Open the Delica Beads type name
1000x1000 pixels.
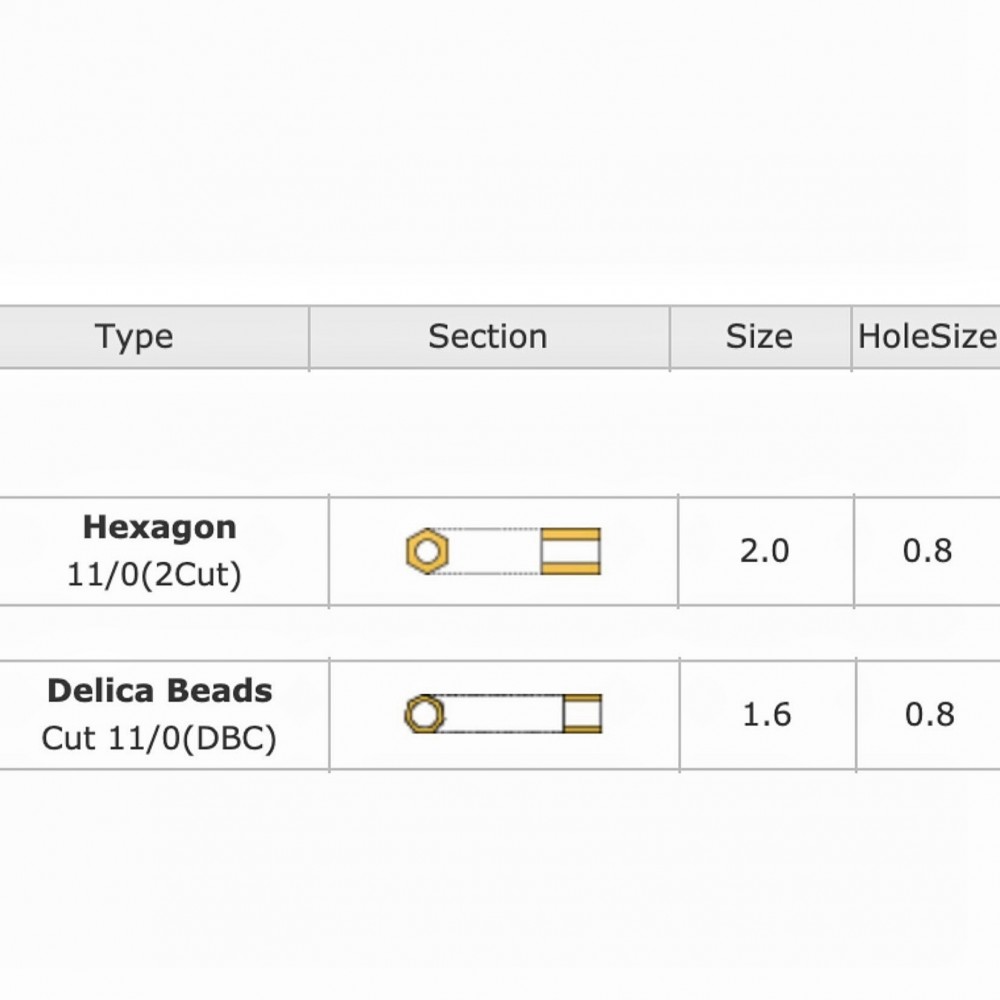[159, 691]
